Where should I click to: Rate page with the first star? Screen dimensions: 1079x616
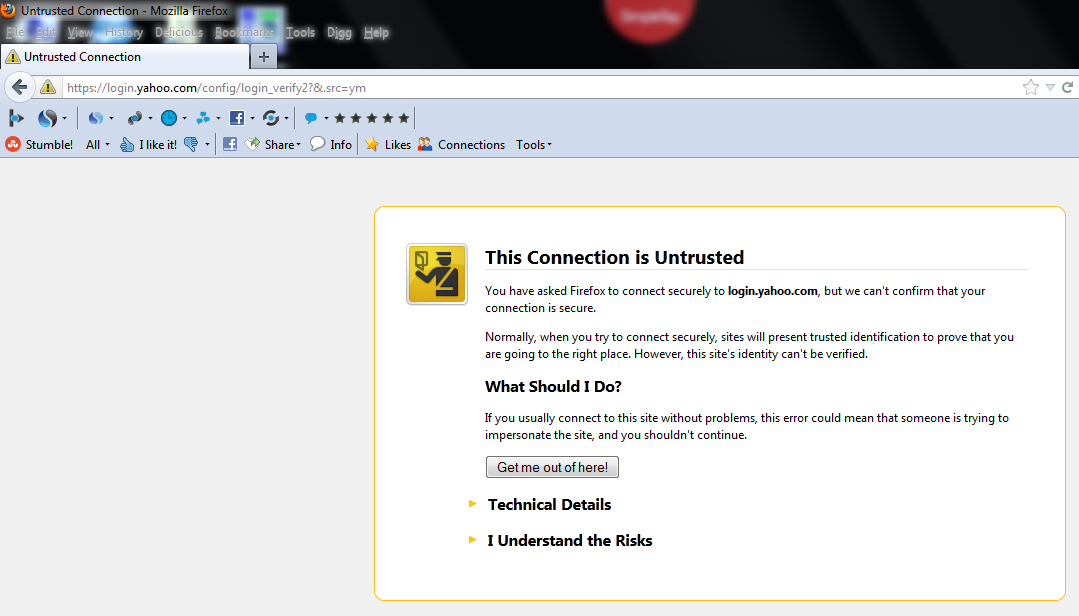pyautogui.click(x=339, y=118)
